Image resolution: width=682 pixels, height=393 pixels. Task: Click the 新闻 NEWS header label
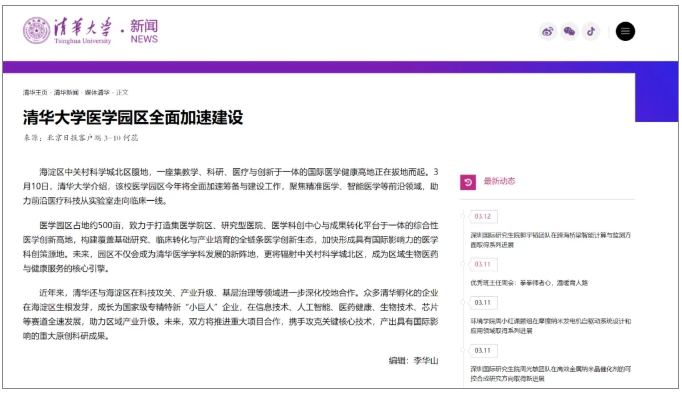click(144, 31)
